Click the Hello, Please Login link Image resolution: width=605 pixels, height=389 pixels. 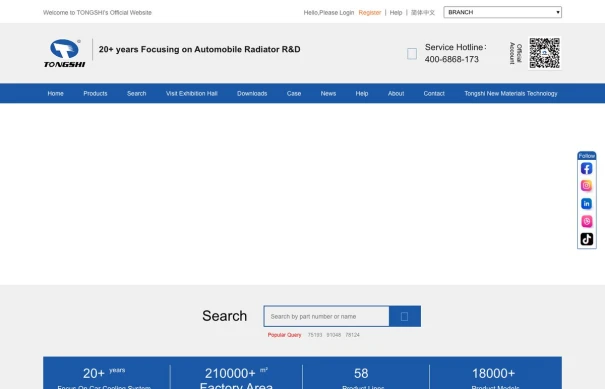coord(329,13)
